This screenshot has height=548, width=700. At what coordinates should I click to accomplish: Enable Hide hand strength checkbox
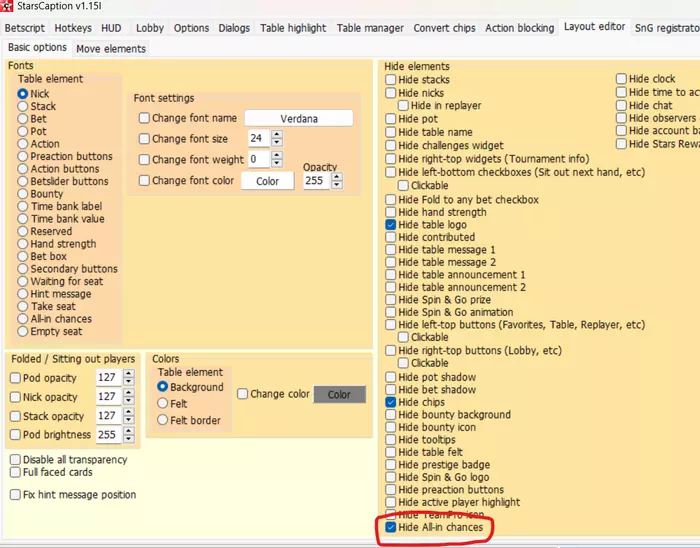[x=391, y=212]
